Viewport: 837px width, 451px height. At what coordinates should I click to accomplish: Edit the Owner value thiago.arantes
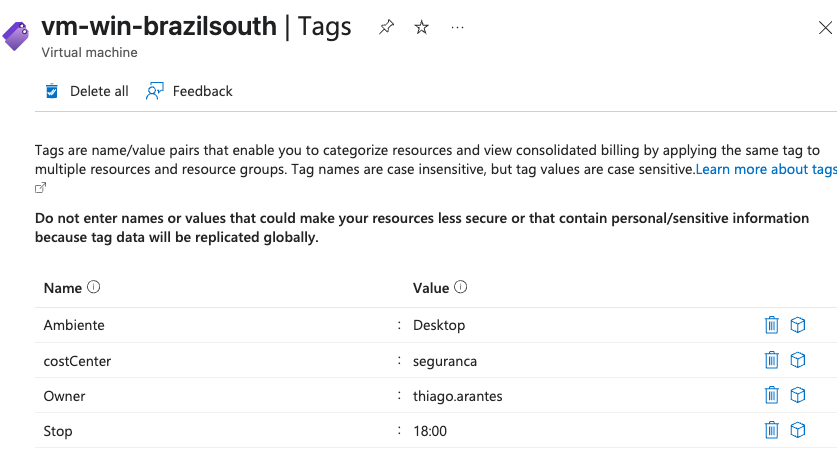457,396
